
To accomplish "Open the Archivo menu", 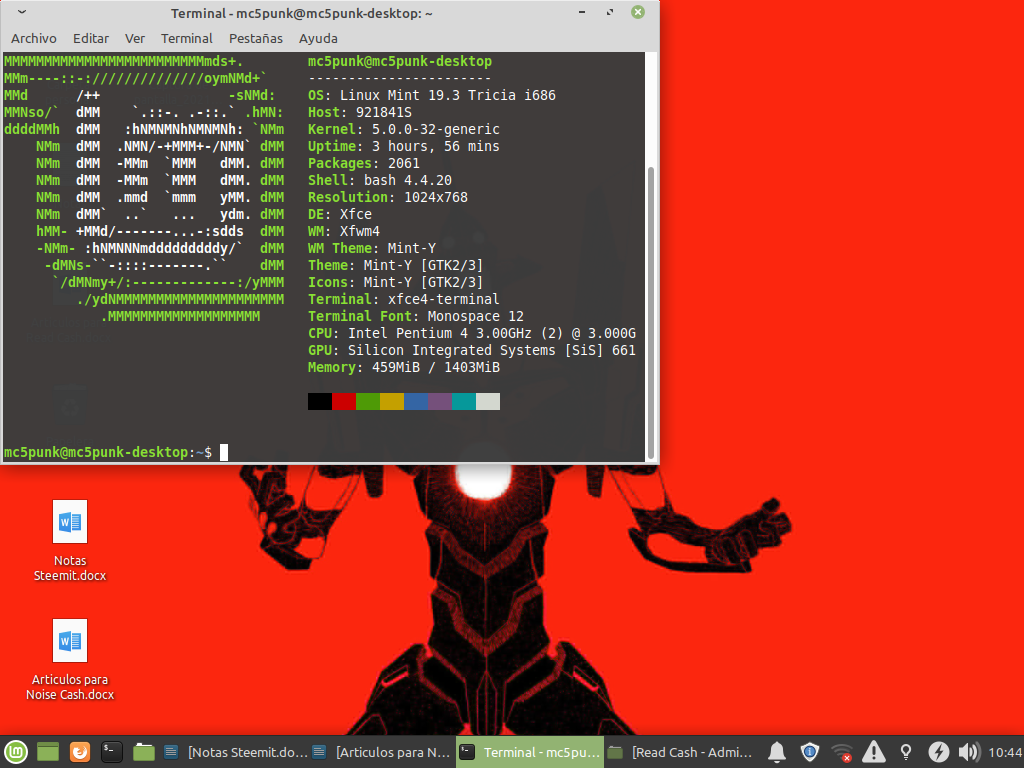I will coord(34,39).
